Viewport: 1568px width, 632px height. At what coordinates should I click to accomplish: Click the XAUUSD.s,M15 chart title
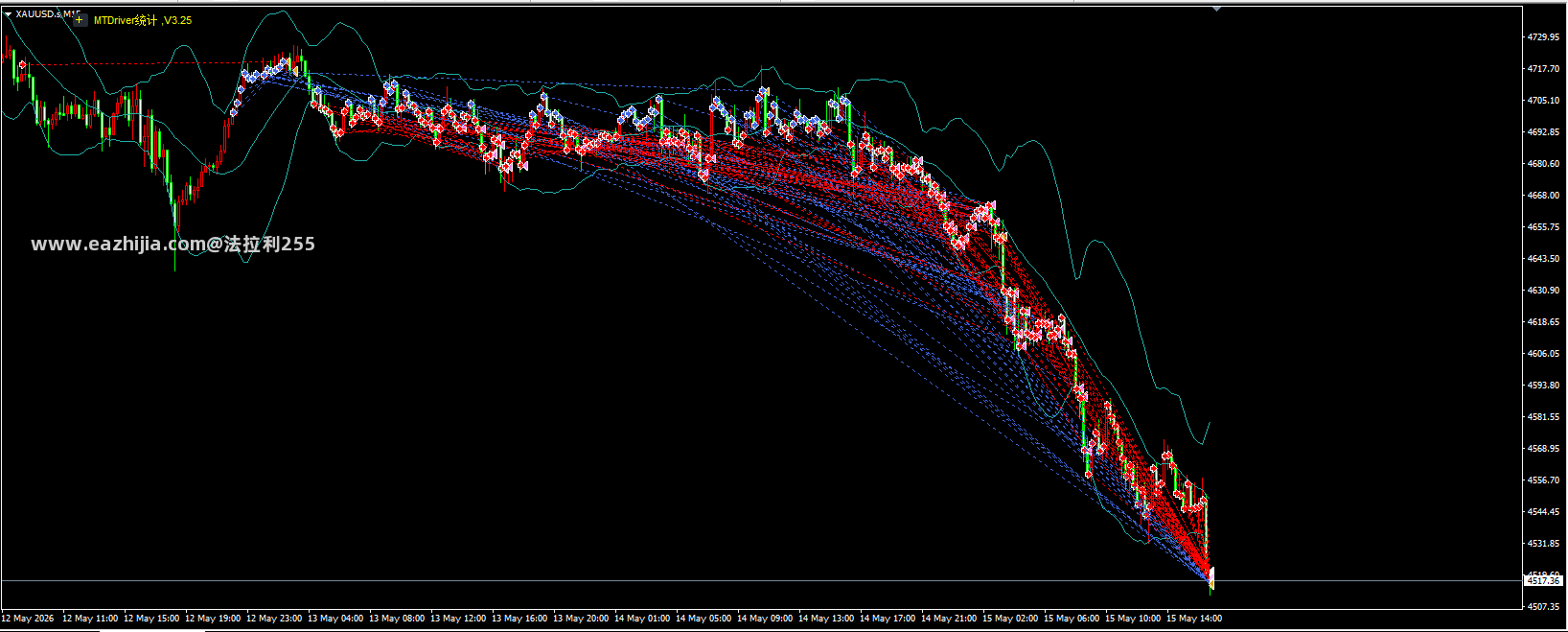point(49,14)
